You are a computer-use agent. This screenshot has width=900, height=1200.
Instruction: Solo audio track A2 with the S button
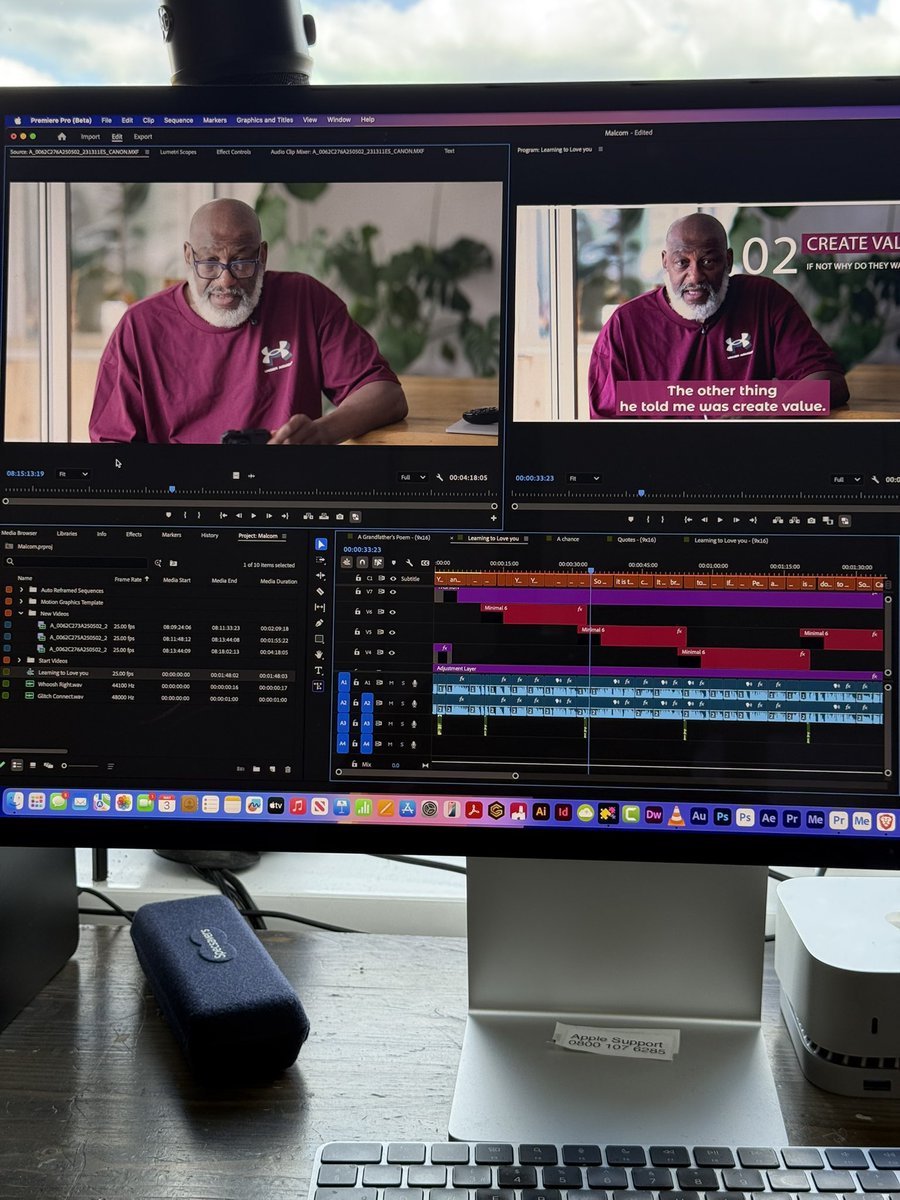[403, 703]
